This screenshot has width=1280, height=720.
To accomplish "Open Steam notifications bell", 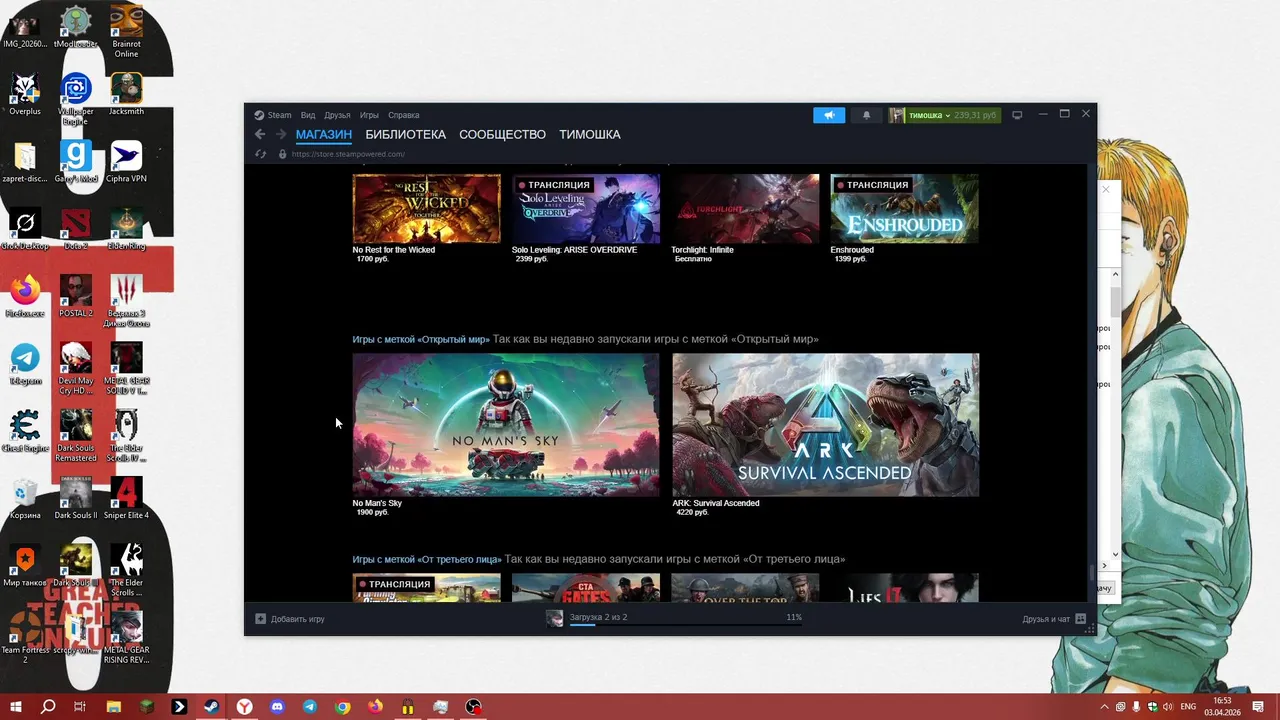I will pyautogui.click(x=866, y=115).
